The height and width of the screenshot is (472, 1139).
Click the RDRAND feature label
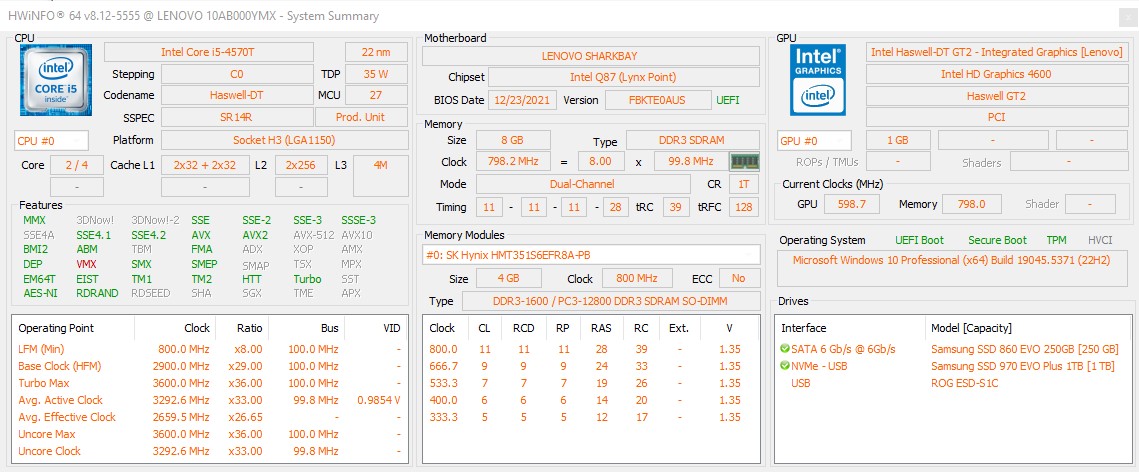(x=95, y=293)
